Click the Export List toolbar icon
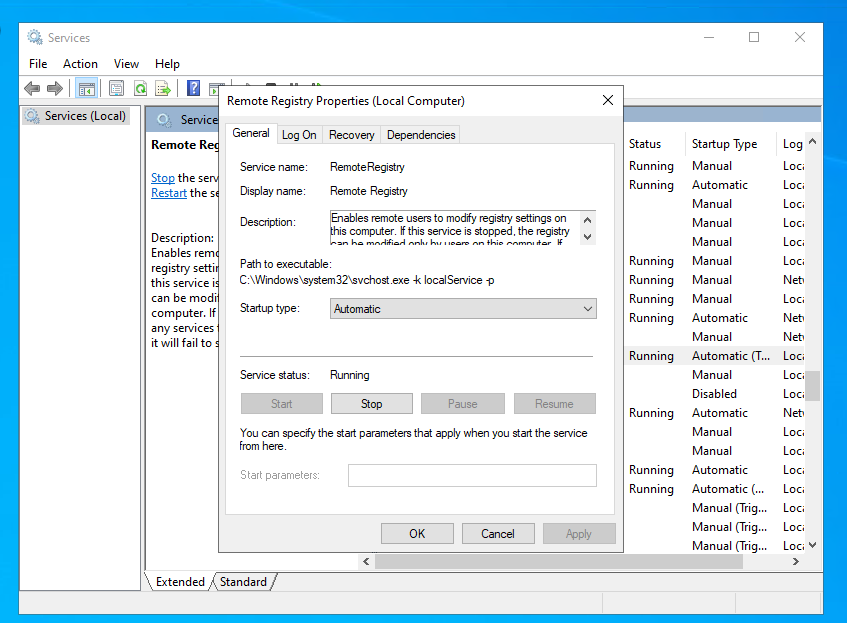 point(163,88)
